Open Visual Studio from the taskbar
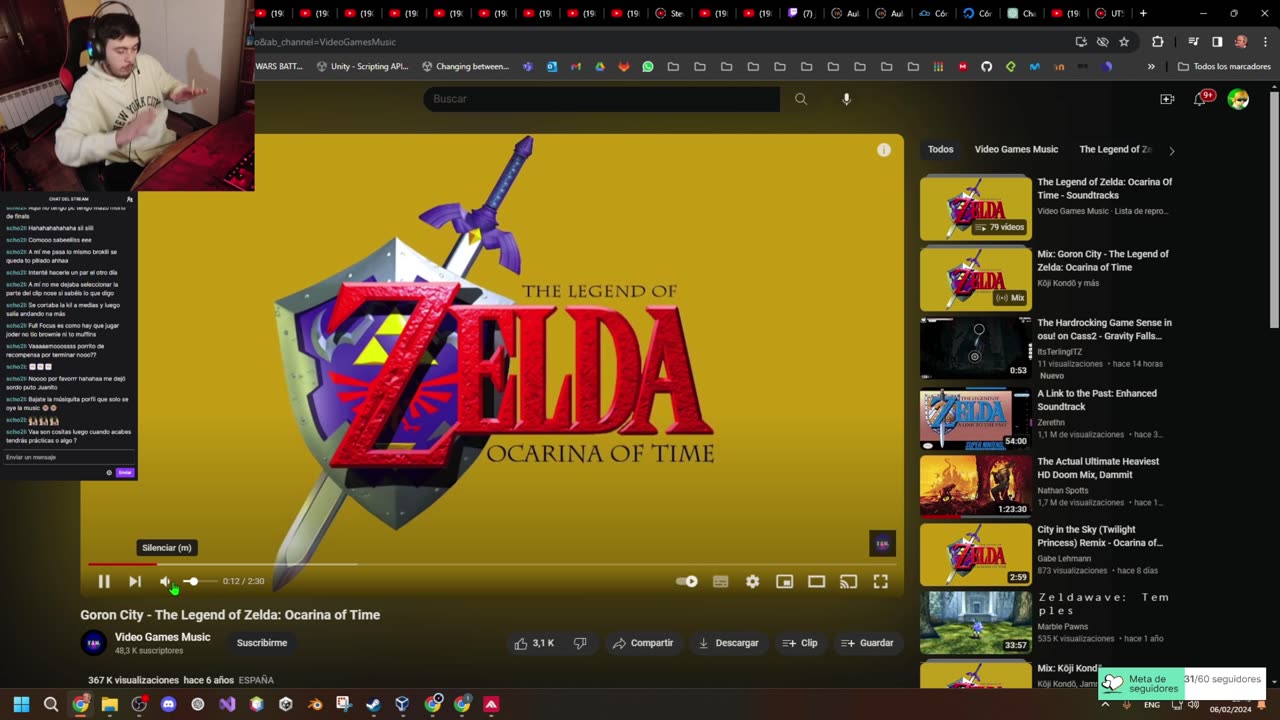This screenshot has height=720, width=1280. tap(227, 704)
